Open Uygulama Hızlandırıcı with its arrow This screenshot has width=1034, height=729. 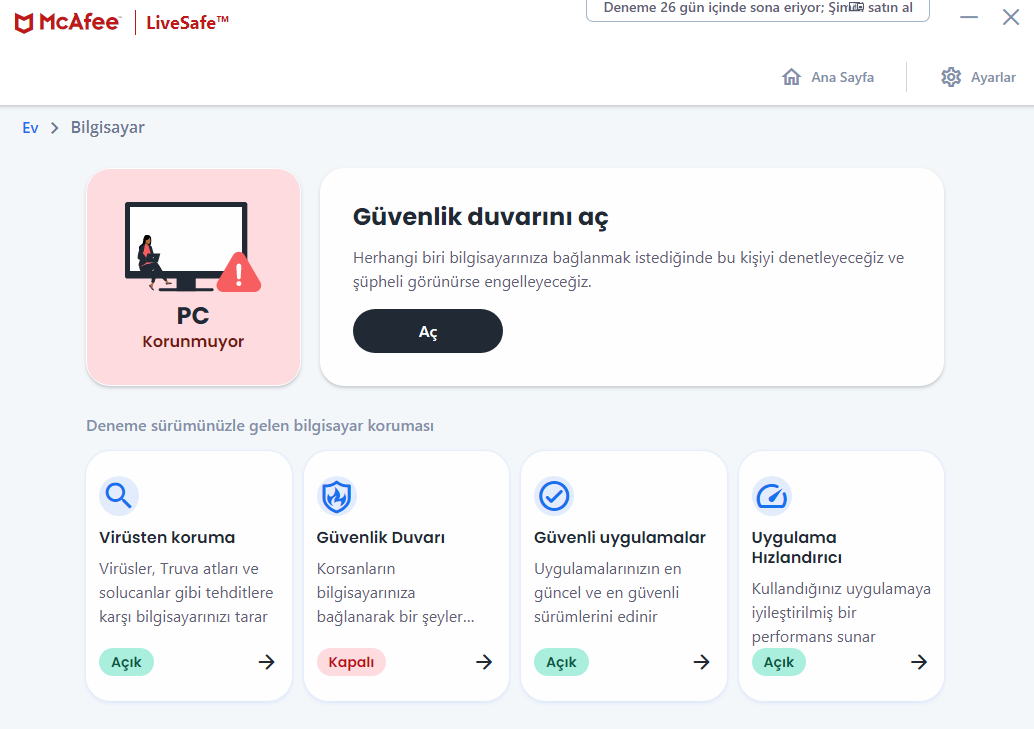(919, 662)
